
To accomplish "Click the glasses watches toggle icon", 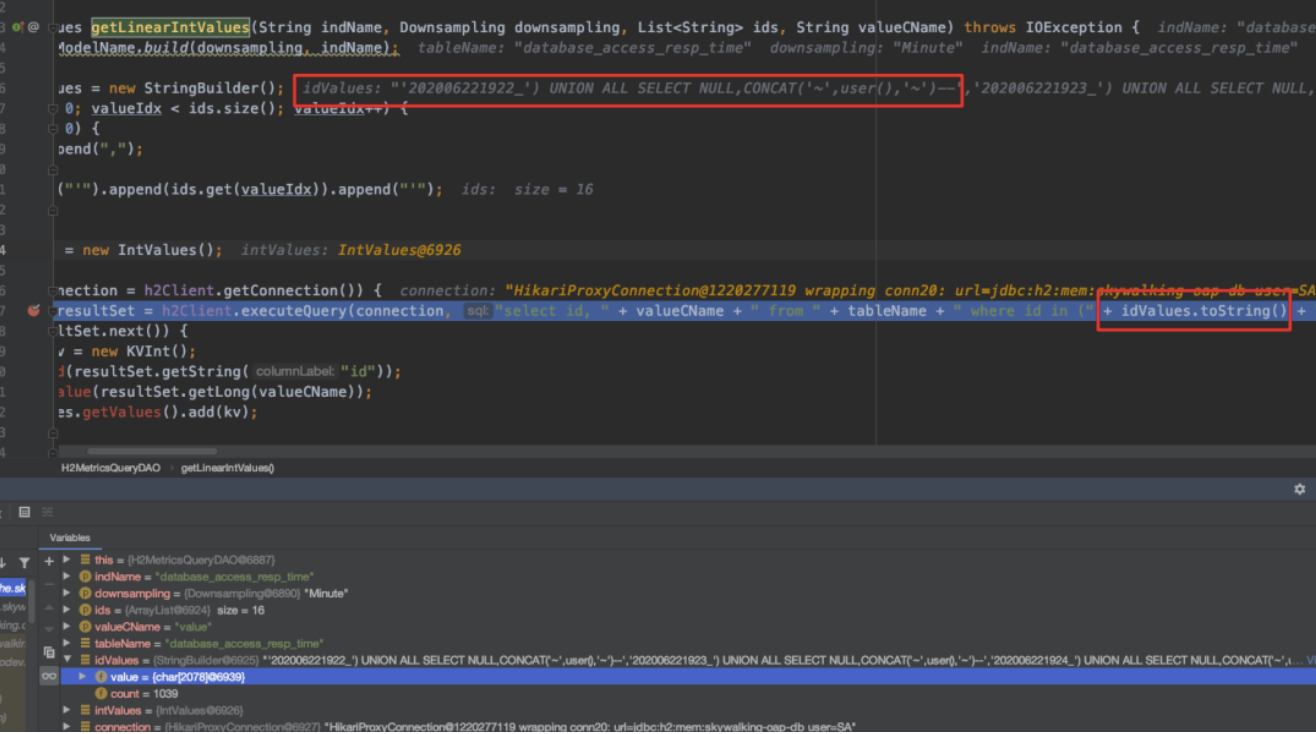I will coord(49,677).
